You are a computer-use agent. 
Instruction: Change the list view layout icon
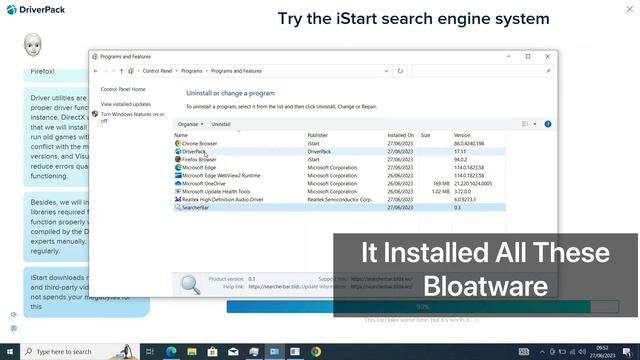click(525, 124)
